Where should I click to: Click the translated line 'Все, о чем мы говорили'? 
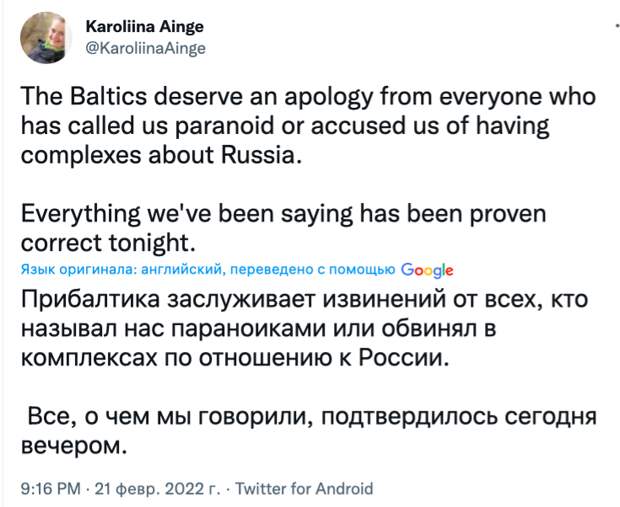pos(168,418)
